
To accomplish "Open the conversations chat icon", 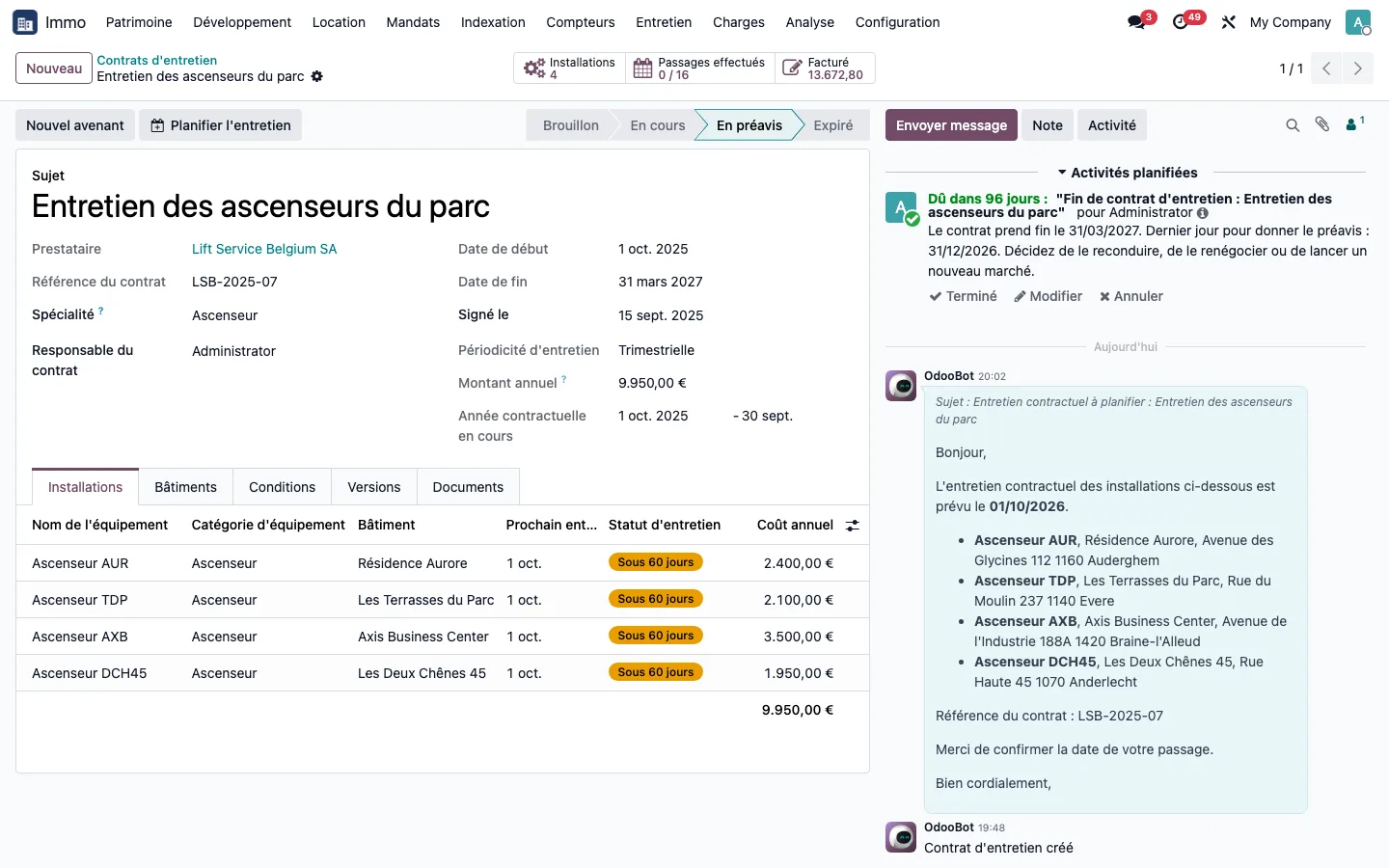I will (x=1136, y=22).
